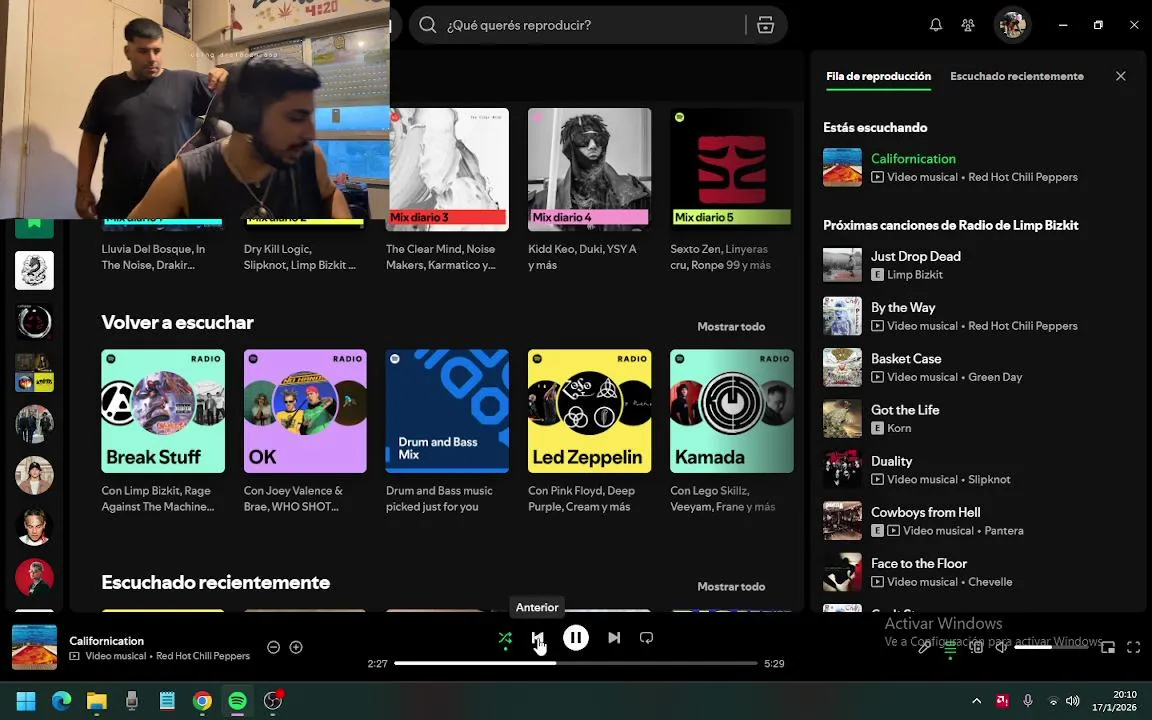Play Duality from the queue

[x=977, y=469]
